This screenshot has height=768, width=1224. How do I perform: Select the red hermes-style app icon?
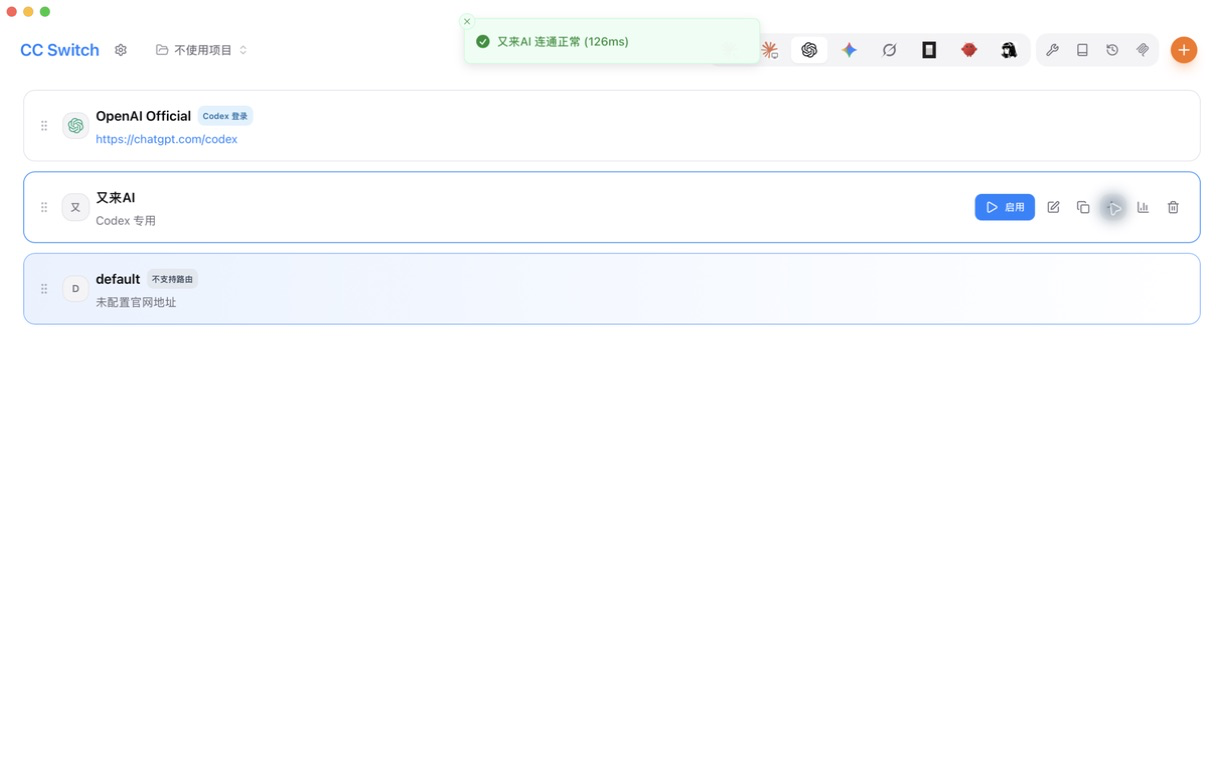tap(969, 50)
